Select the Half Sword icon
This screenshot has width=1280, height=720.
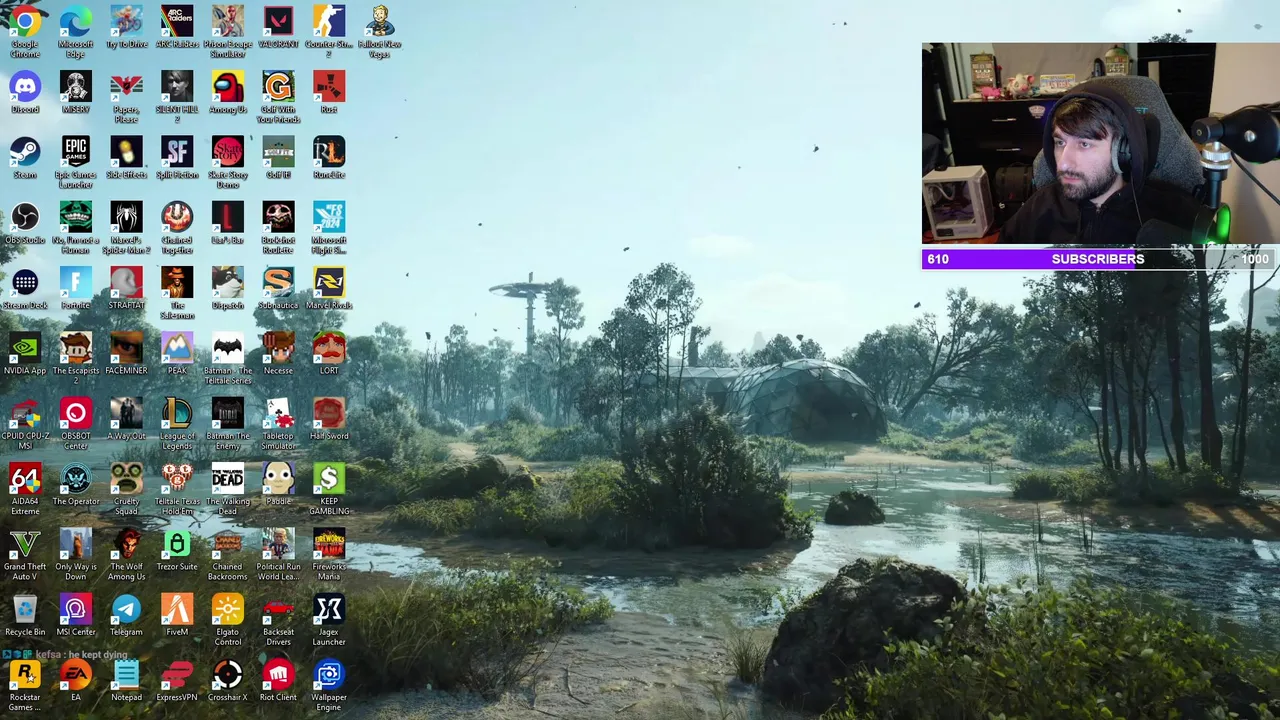[x=329, y=418]
